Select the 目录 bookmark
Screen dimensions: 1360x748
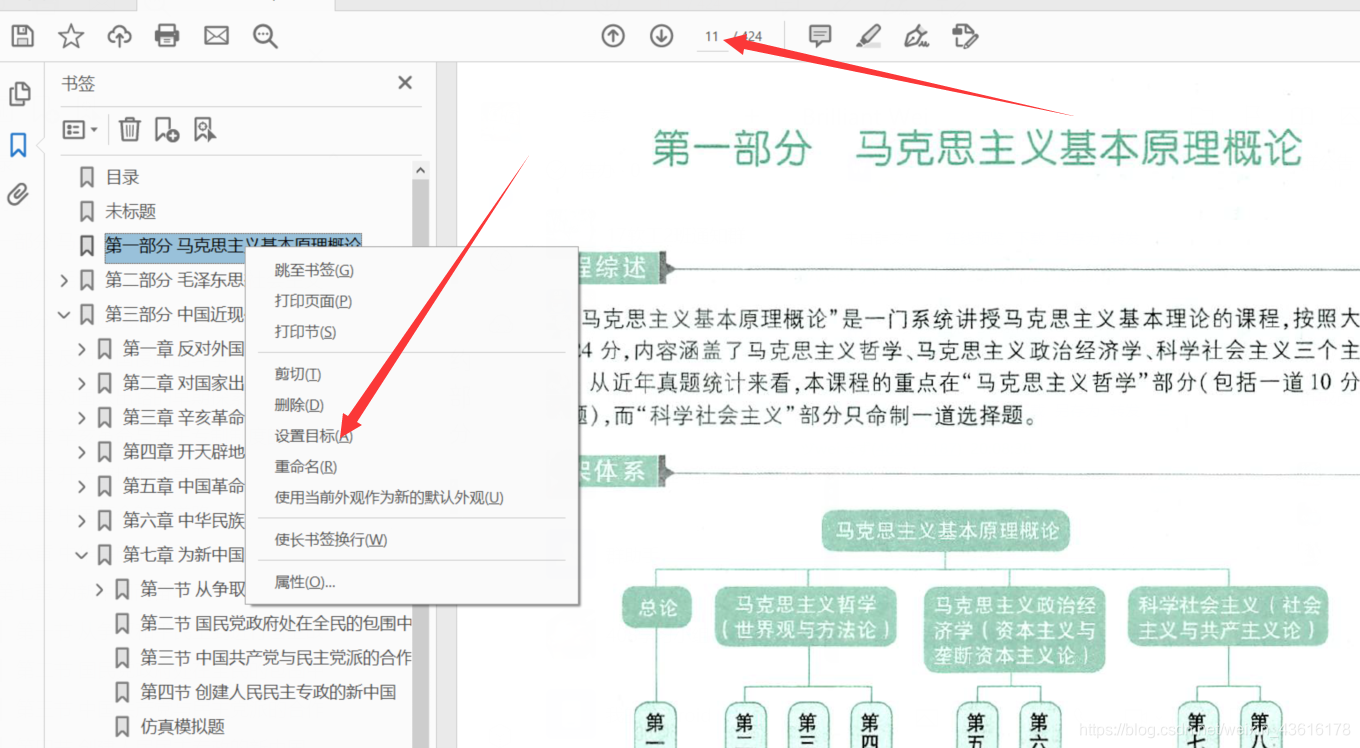click(123, 177)
